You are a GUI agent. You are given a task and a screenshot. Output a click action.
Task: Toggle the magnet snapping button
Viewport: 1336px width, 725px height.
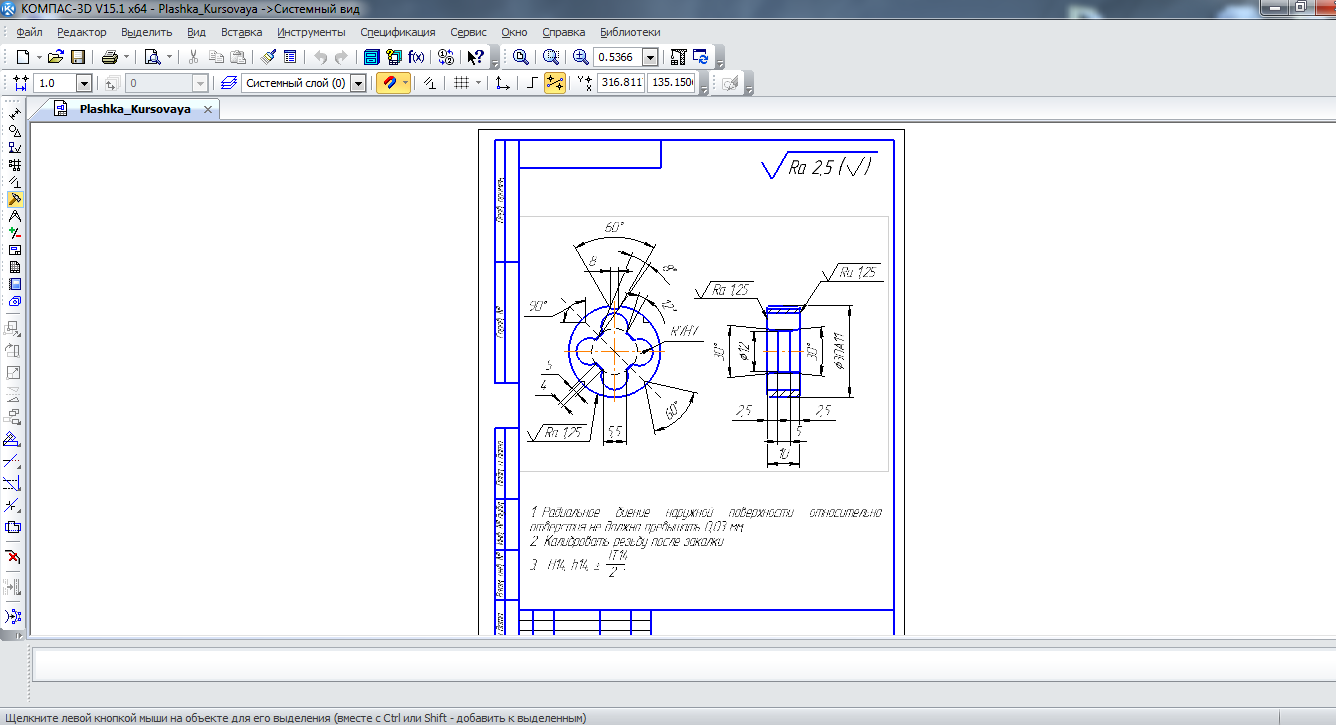pyautogui.click(x=389, y=84)
